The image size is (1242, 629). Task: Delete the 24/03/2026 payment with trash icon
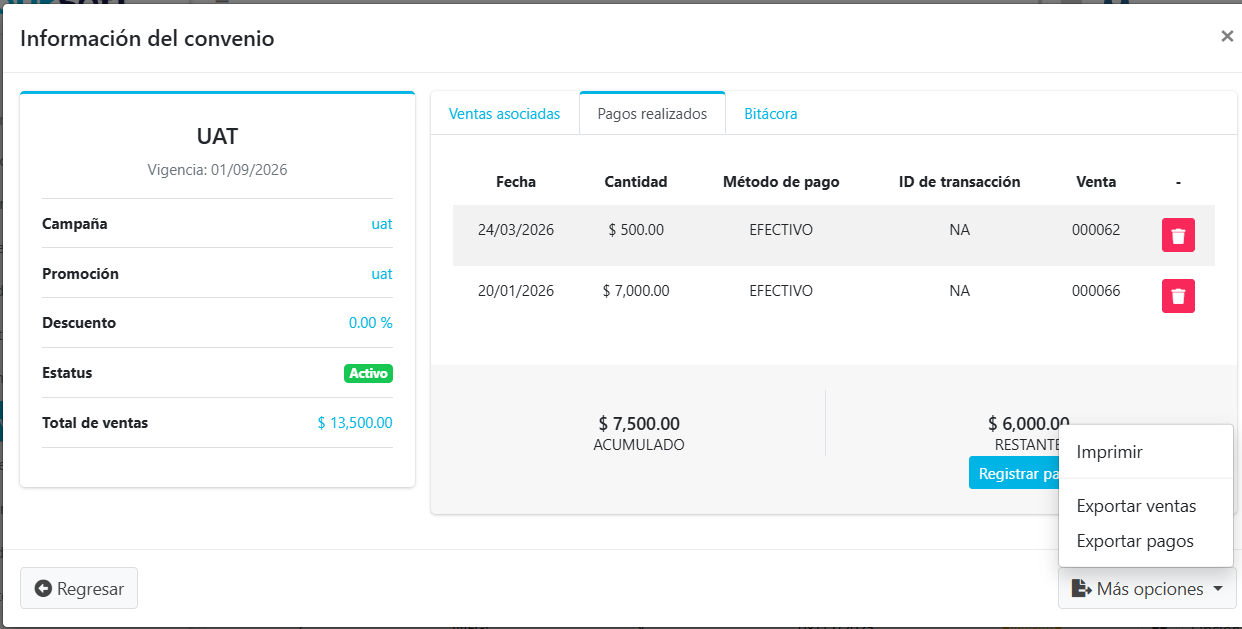1178,235
